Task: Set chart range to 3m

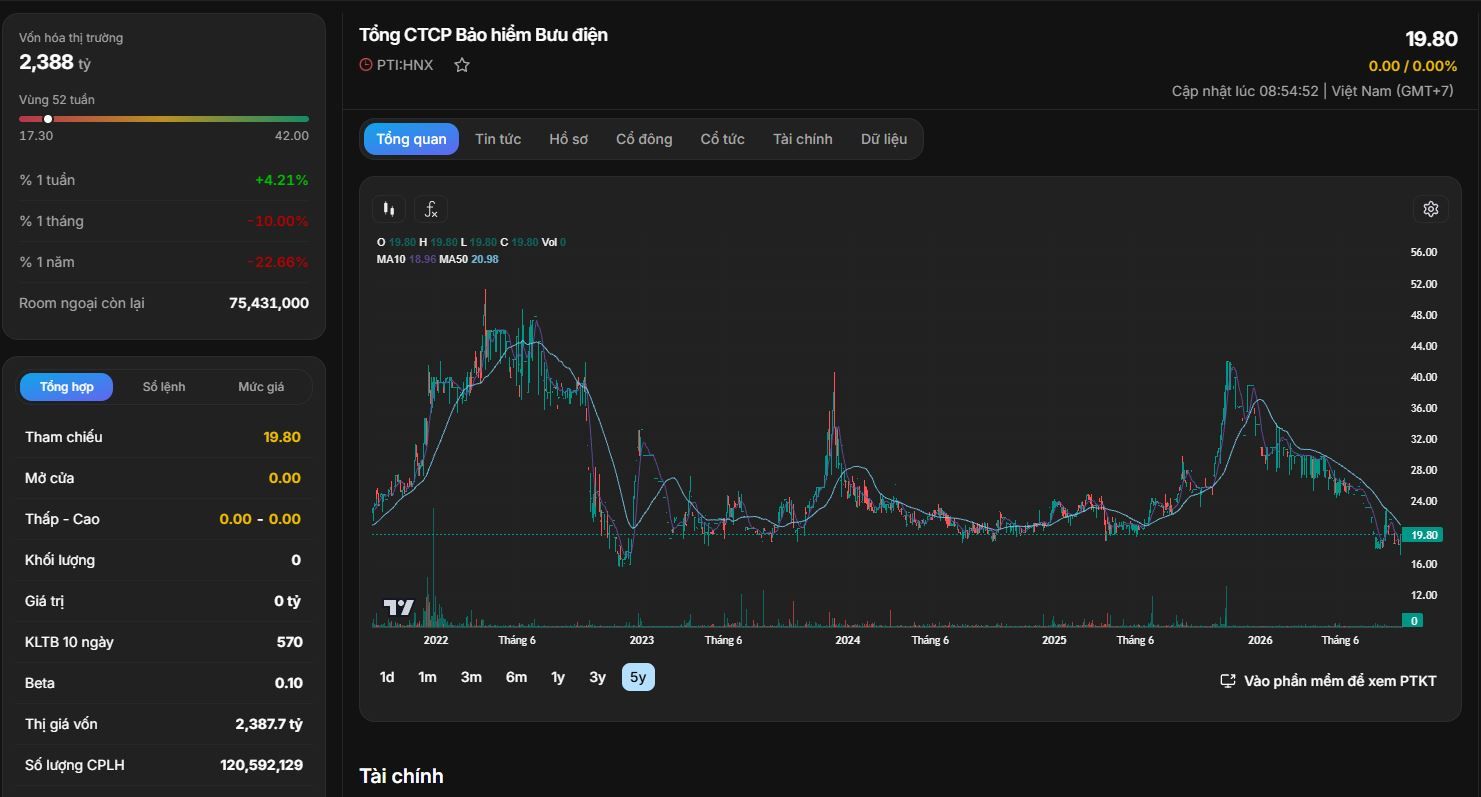Action: (471, 677)
